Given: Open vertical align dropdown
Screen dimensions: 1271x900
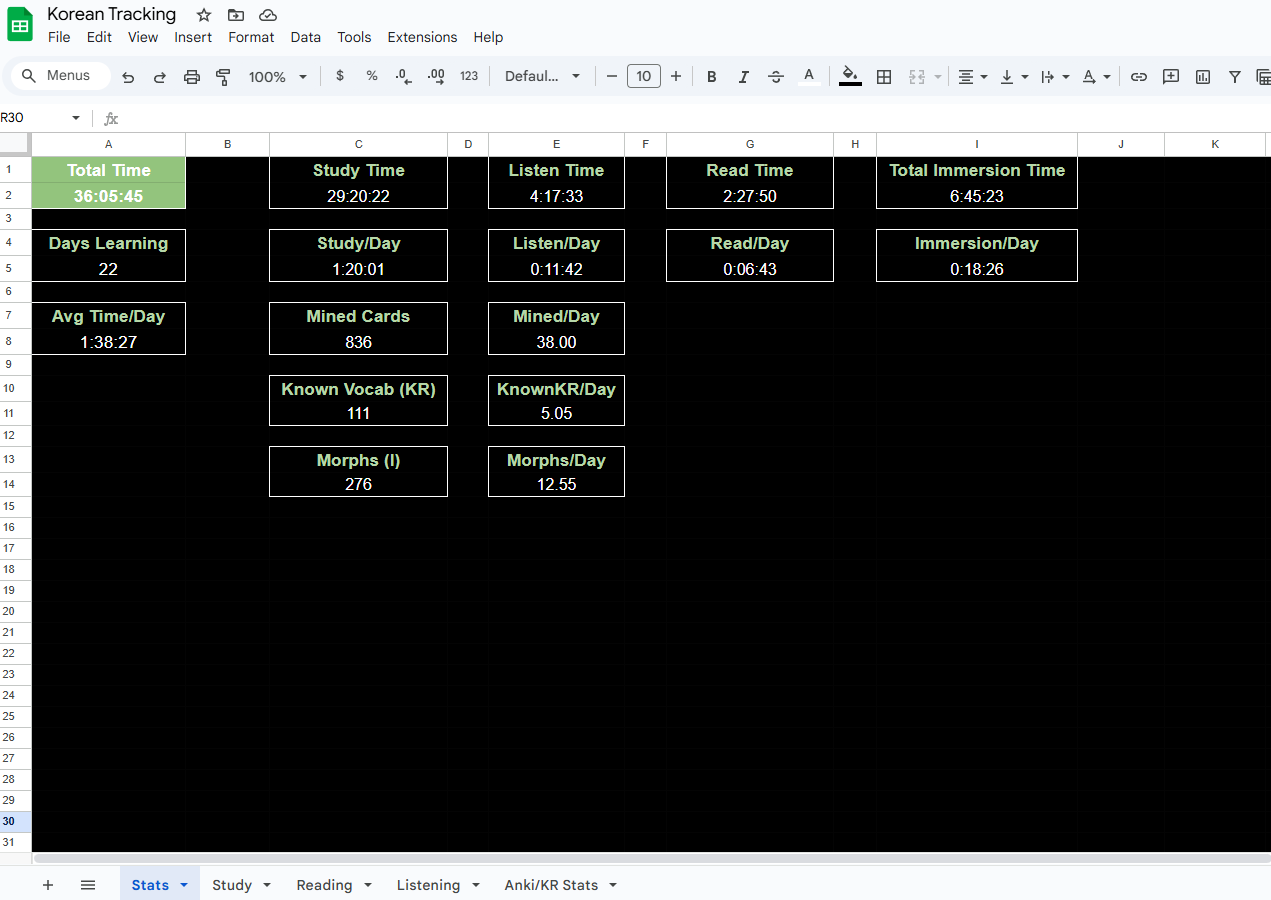Looking at the screenshot, I should point(1014,77).
